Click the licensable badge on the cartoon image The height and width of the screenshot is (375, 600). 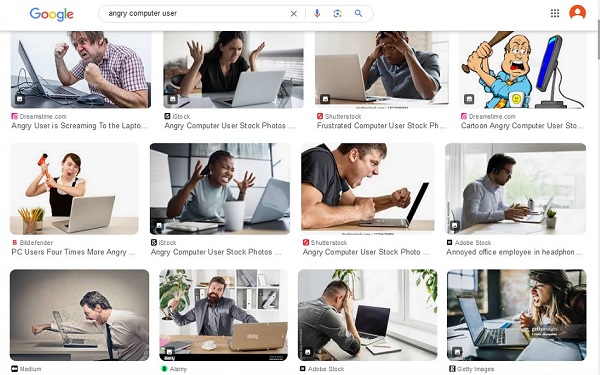pos(469,99)
